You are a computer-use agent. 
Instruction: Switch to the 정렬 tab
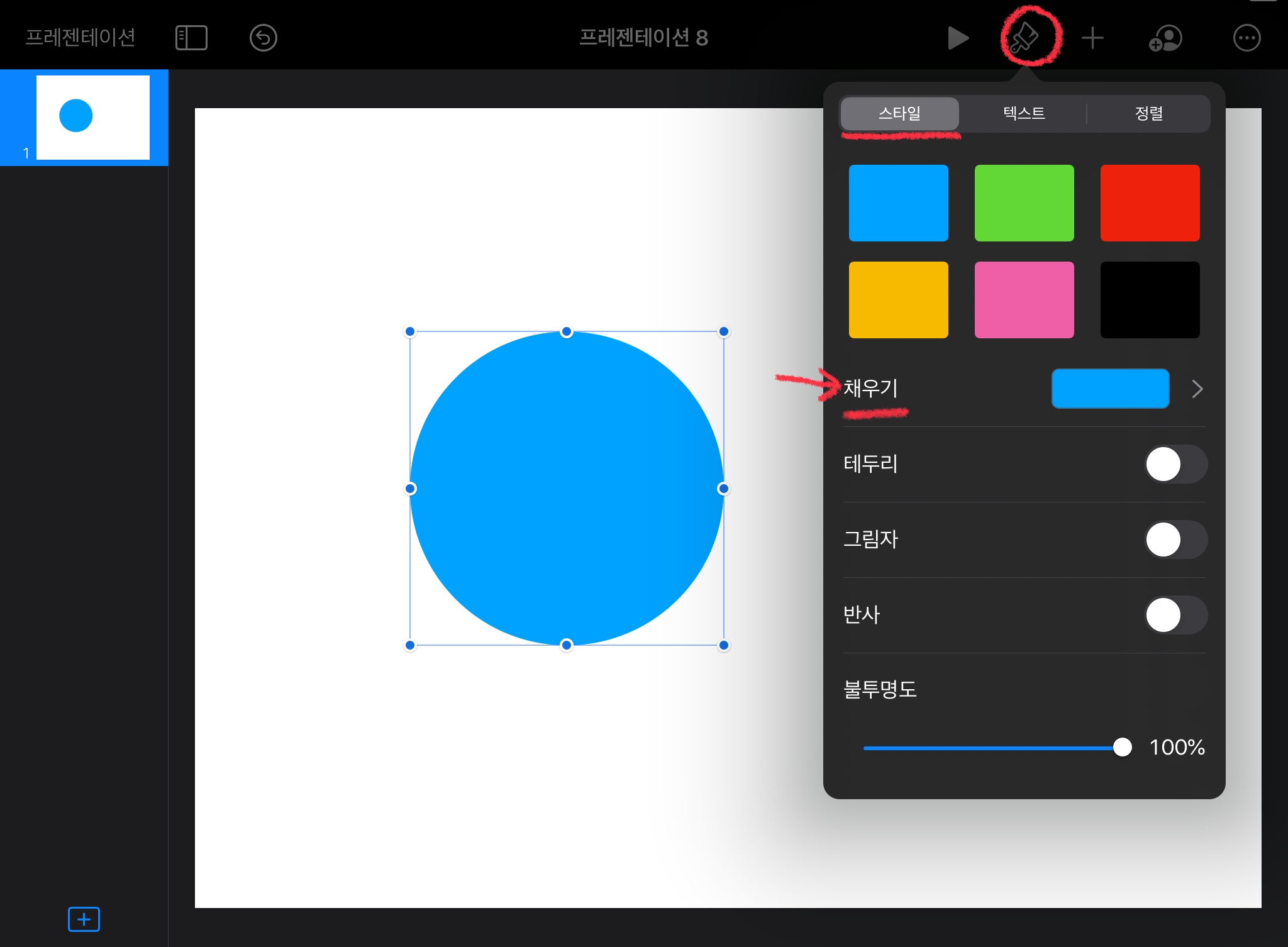[x=1148, y=113]
